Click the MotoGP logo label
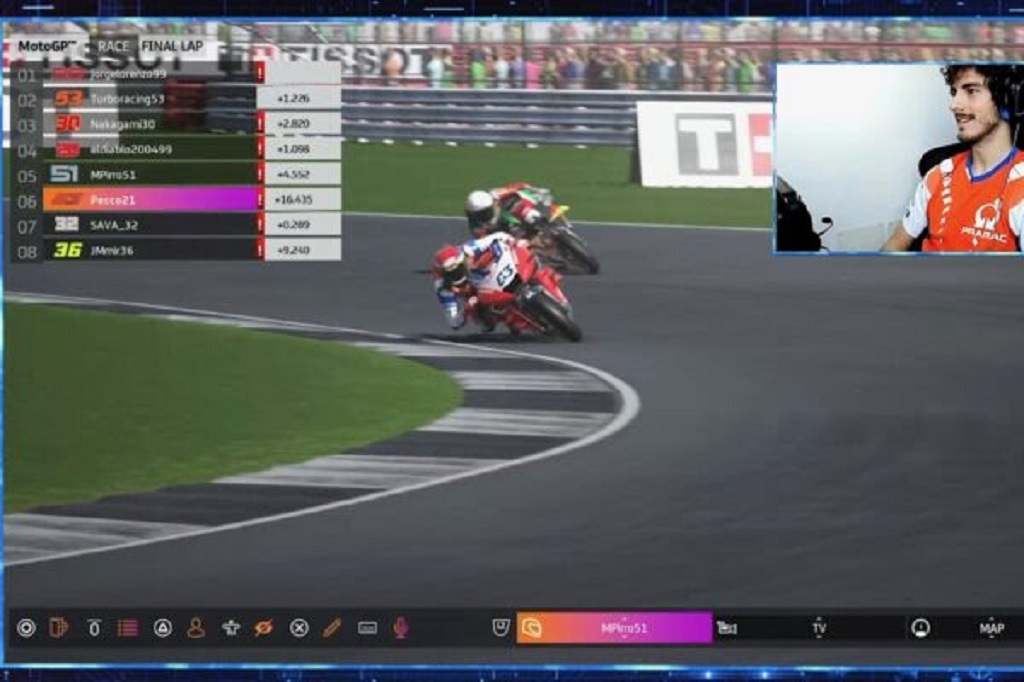This screenshot has height=682, width=1024. pos(47,46)
